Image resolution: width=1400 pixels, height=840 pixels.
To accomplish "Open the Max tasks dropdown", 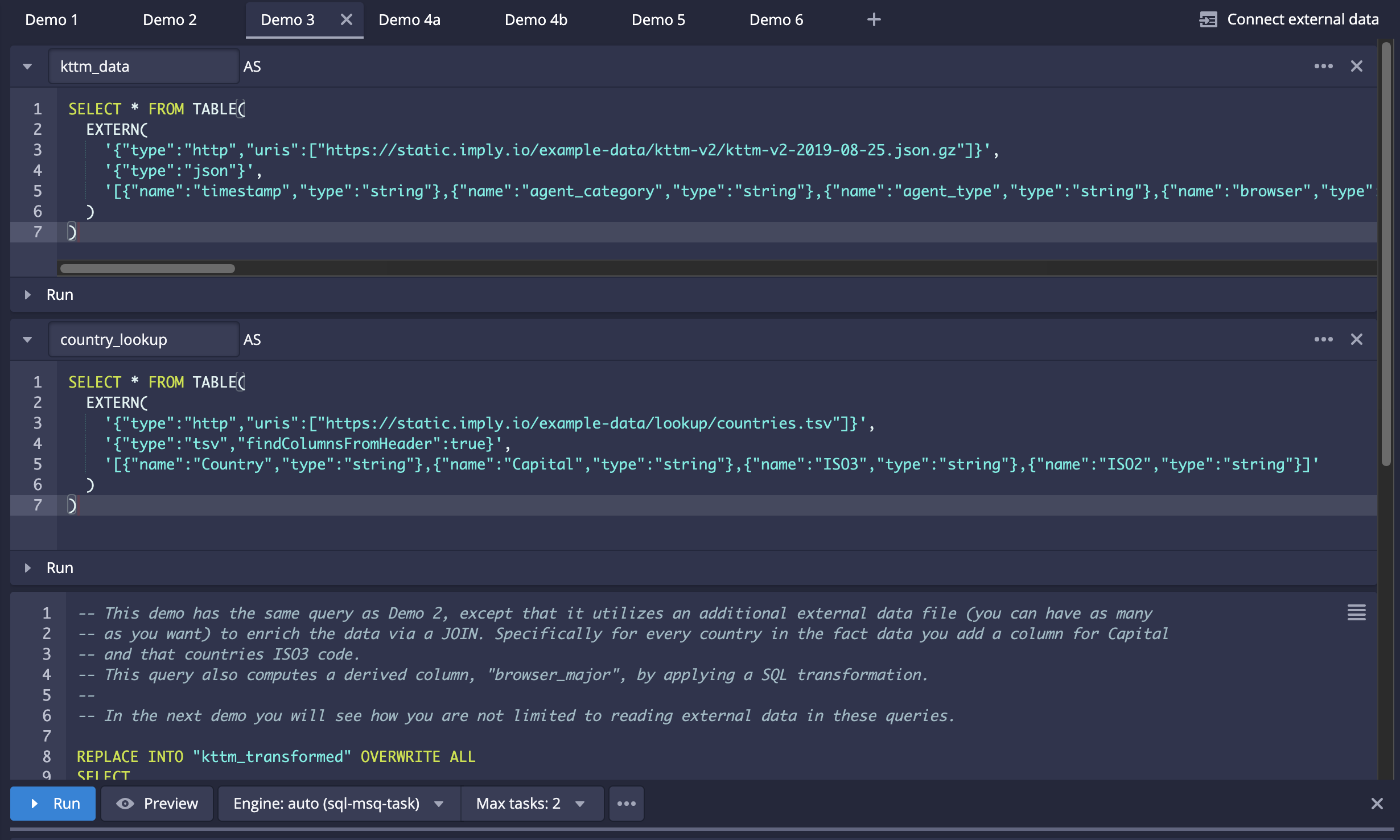I will tap(530, 804).
